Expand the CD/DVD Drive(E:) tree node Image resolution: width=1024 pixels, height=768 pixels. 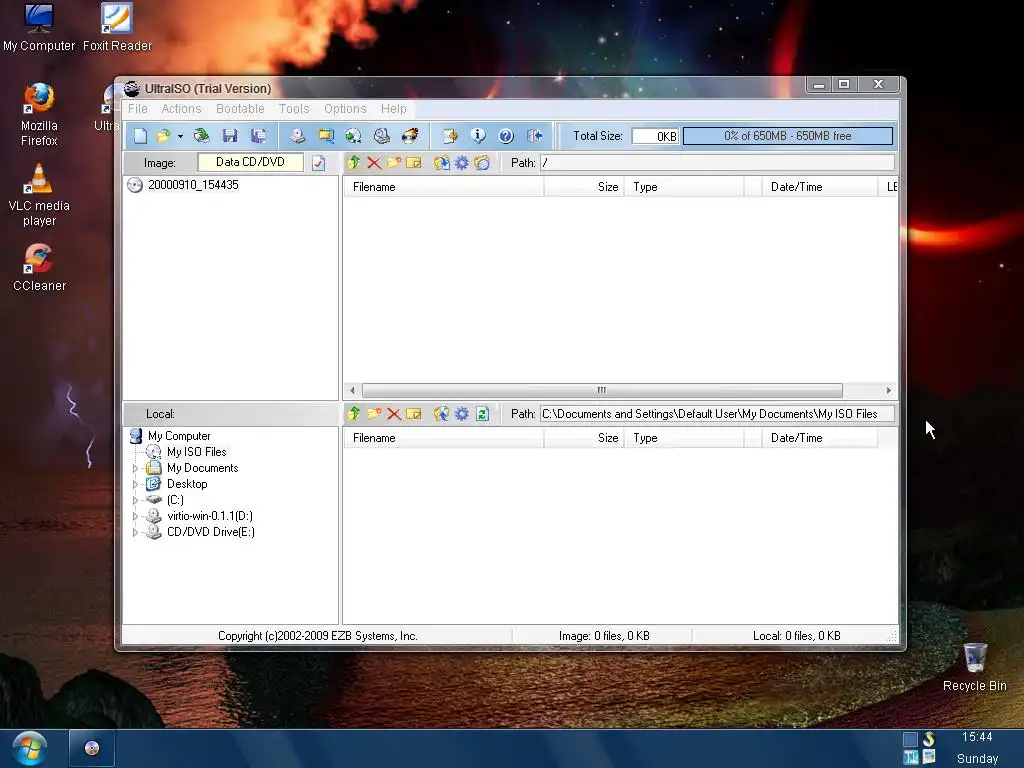click(136, 532)
